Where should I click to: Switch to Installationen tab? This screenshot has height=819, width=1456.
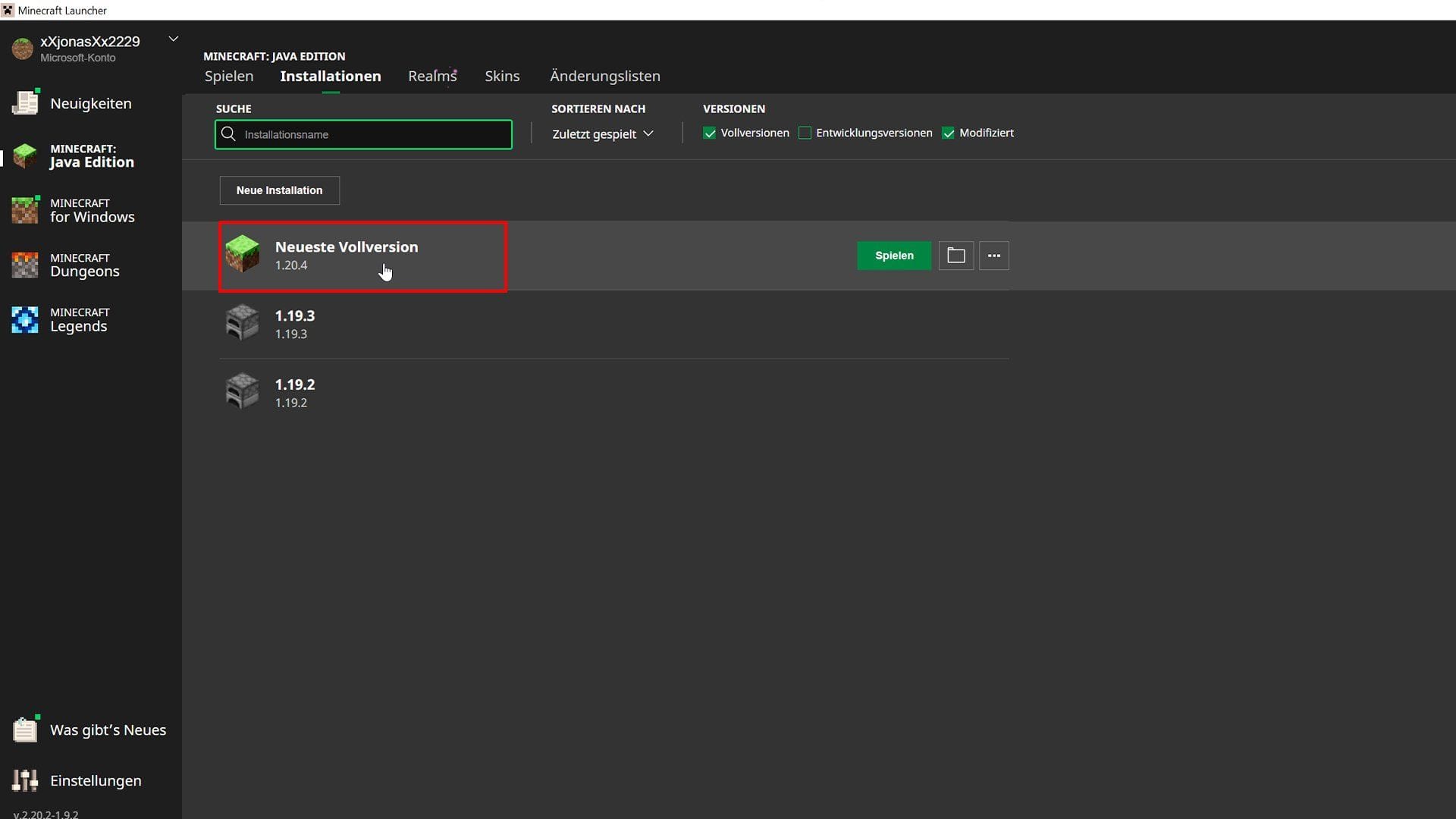(x=331, y=76)
